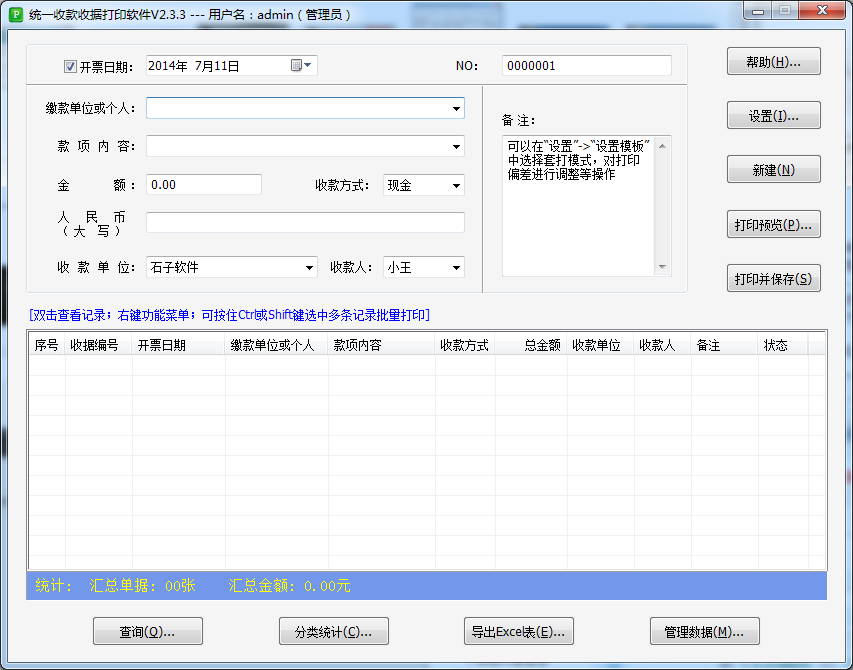The width and height of the screenshot is (853, 670).
Task: Open the 款项内容 dropdown list
Action: (x=456, y=146)
